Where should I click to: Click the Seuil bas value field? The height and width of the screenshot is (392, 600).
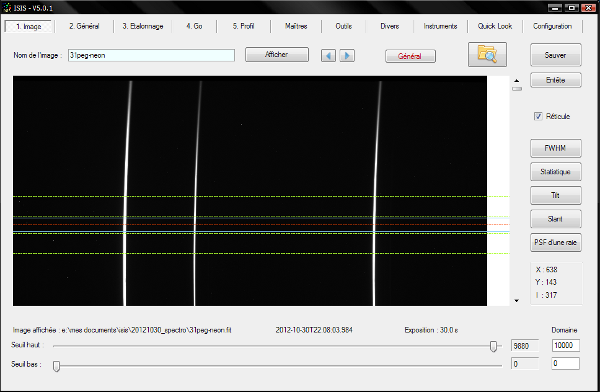tap(525, 364)
